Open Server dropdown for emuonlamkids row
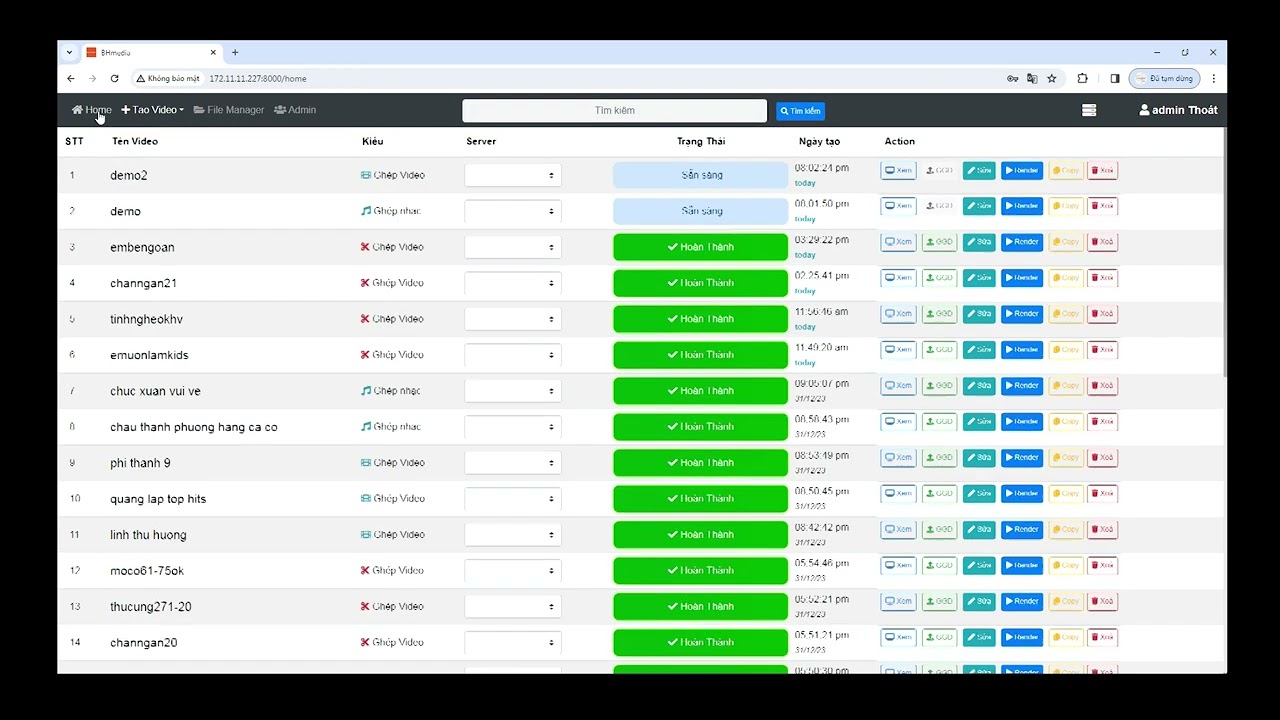This screenshot has width=1280, height=720. coord(512,355)
